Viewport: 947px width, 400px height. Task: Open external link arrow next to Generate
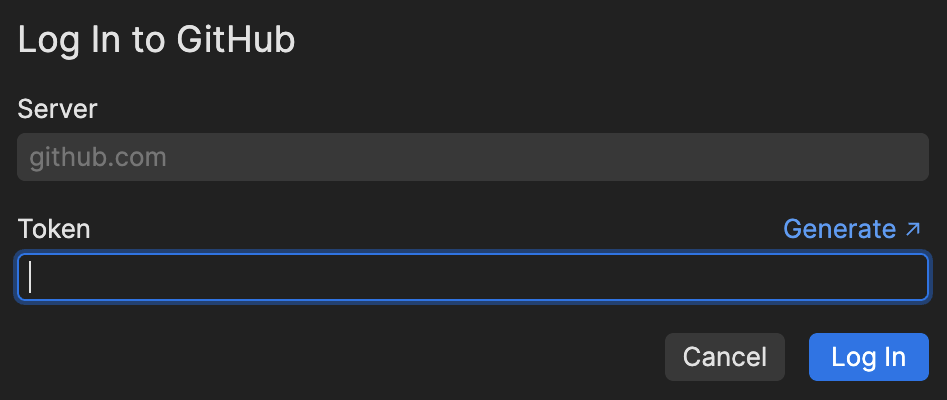coord(912,229)
